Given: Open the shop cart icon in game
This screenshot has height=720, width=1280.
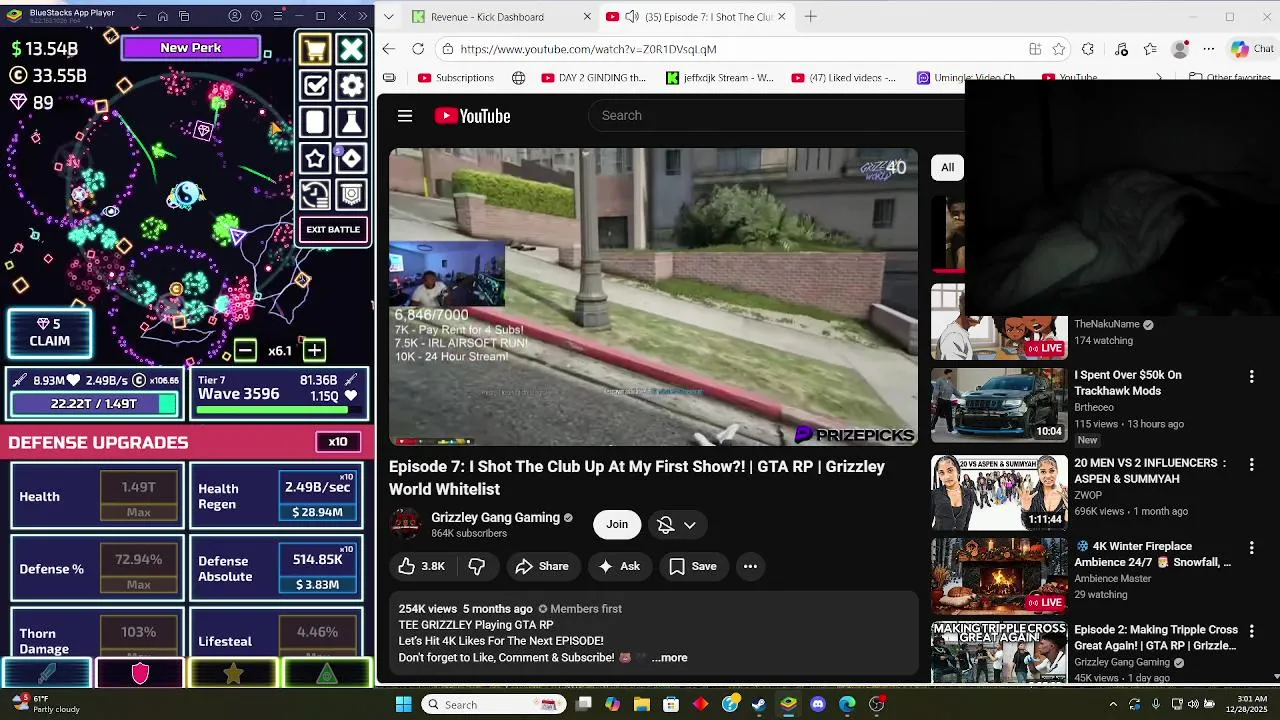Looking at the screenshot, I should (x=315, y=50).
